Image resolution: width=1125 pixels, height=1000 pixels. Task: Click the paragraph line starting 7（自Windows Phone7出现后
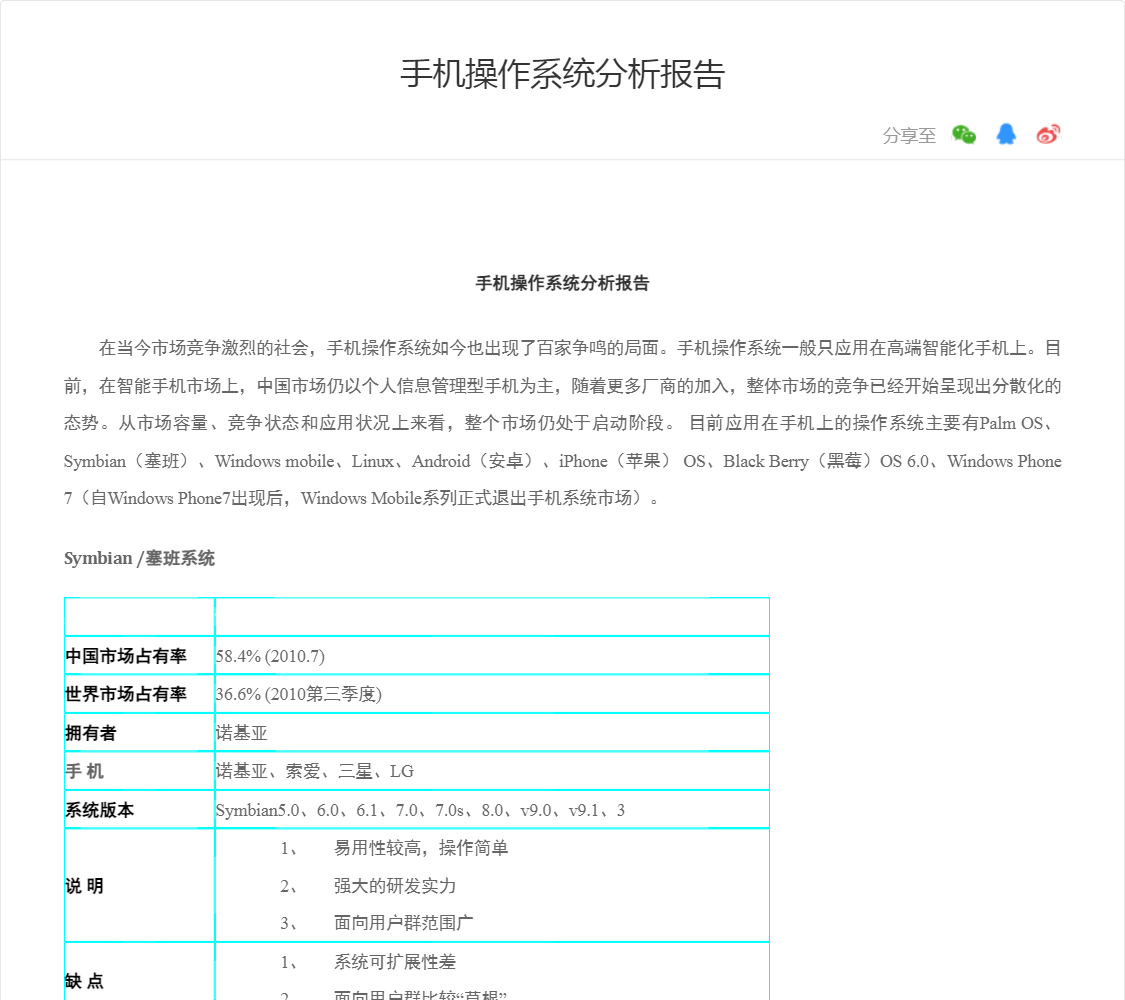[362, 498]
